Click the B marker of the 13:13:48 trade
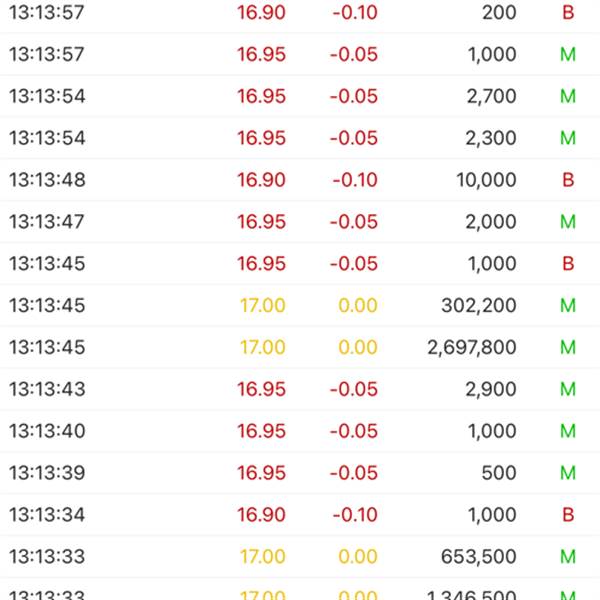600x600 pixels. coord(568,180)
